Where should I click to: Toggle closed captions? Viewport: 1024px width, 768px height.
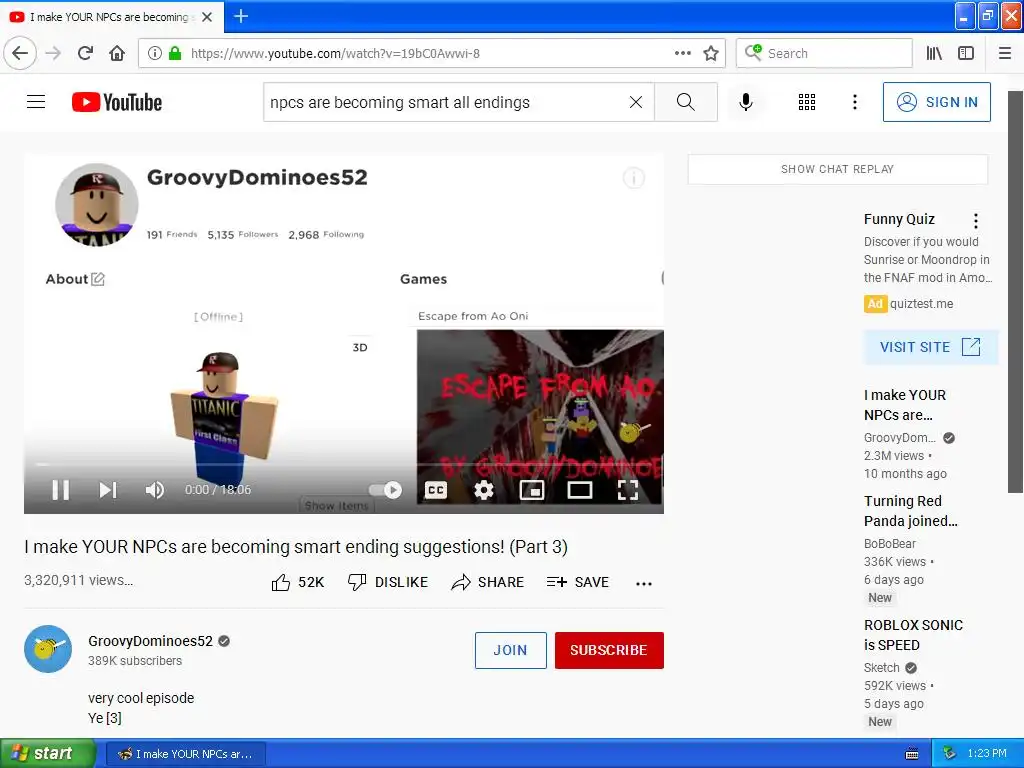(x=436, y=490)
